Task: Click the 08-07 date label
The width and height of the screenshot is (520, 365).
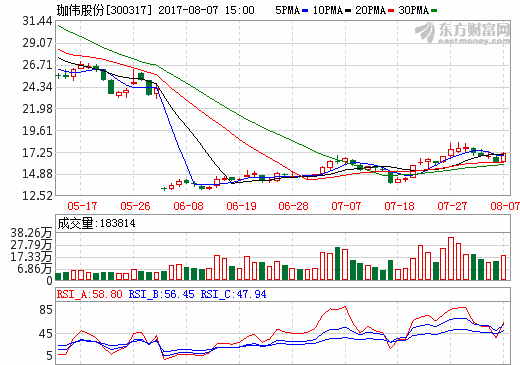Action: click(505, 206)
